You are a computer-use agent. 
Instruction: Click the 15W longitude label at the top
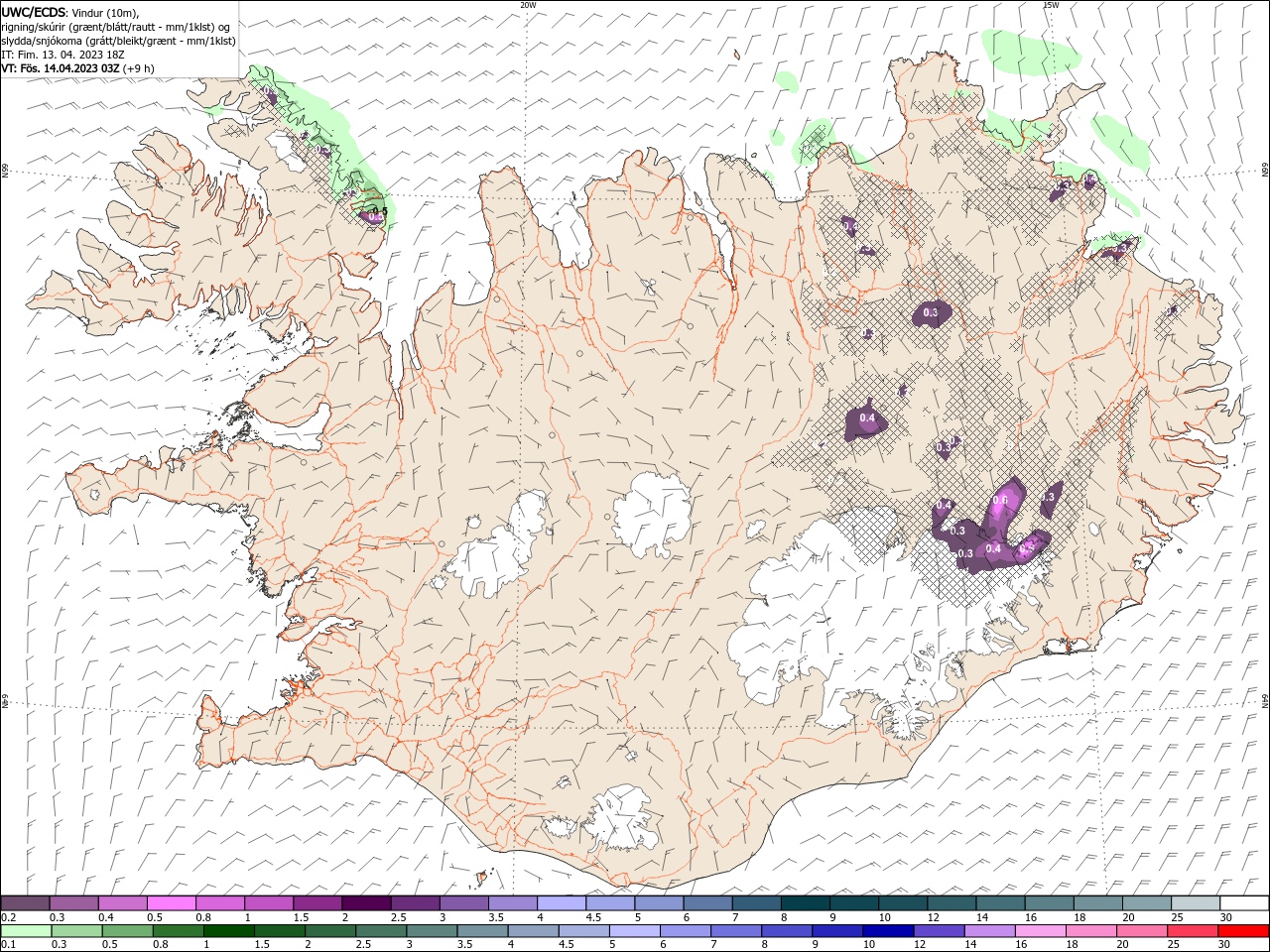[x=1050, y=5]
